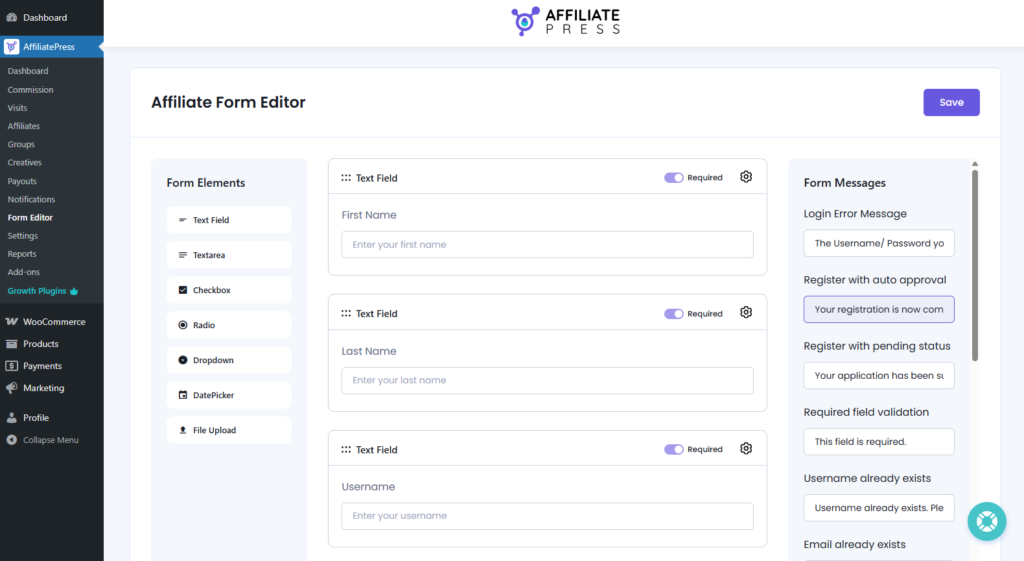Click the Marketing megaphone icon

coord(12,388)
